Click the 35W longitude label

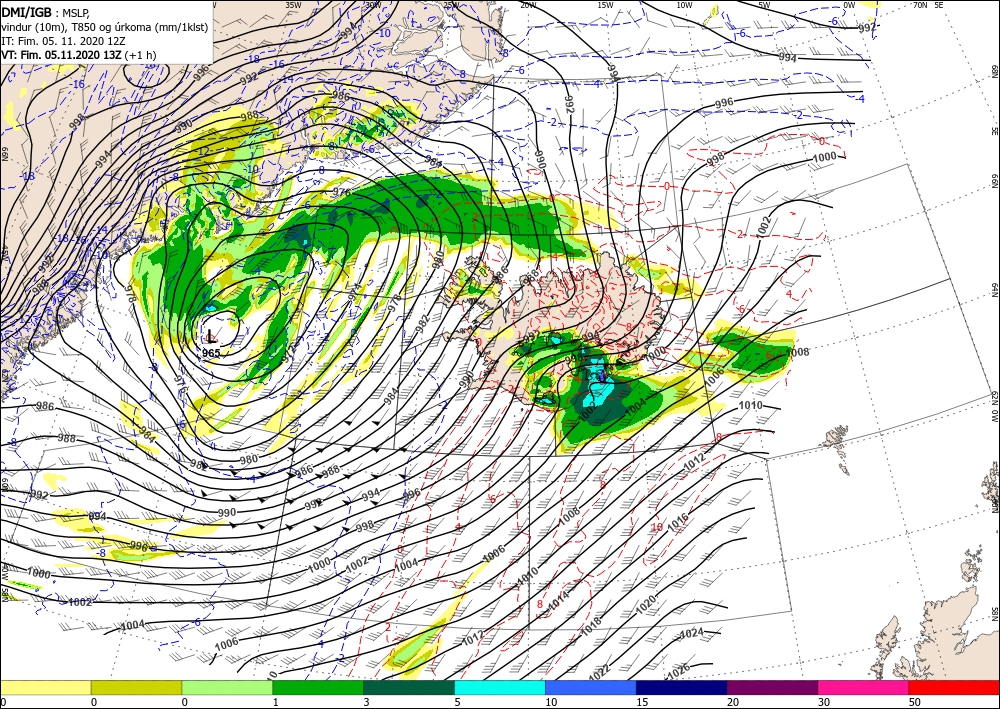point(293,4)
